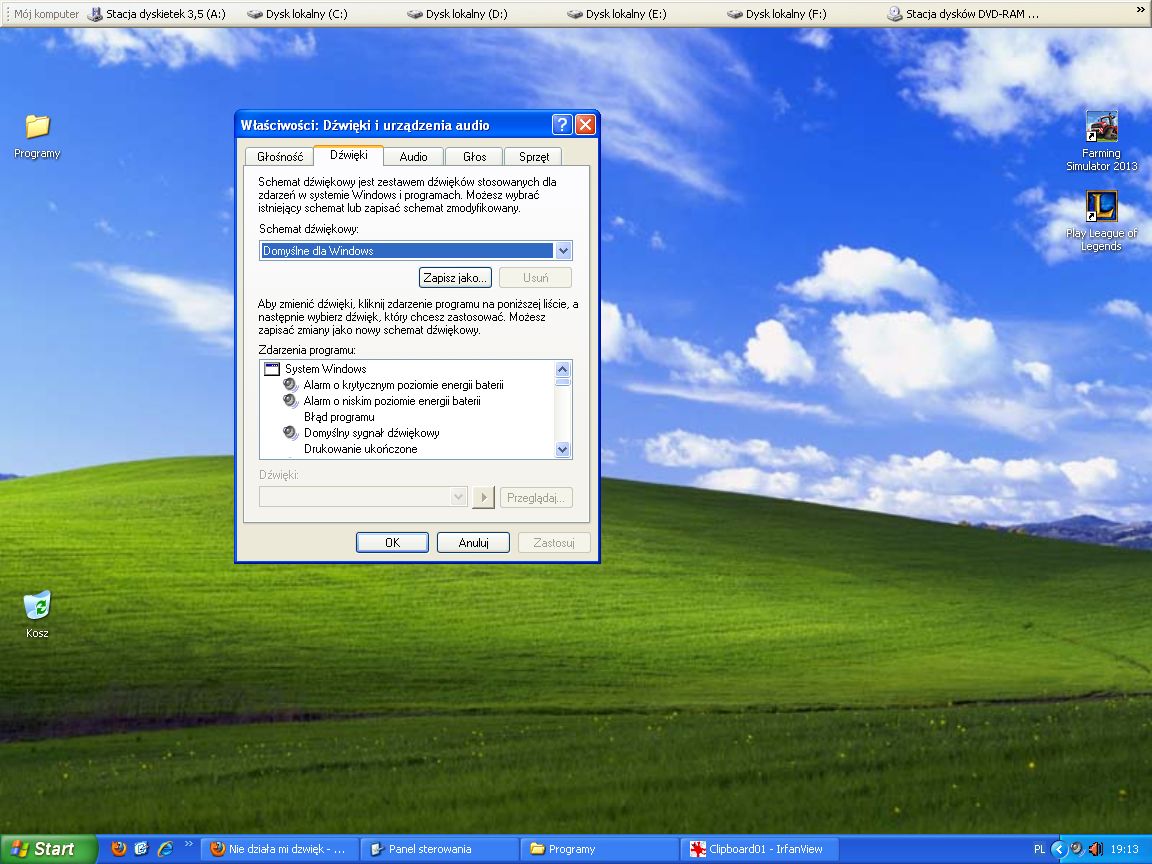
Task: Open the Programy folder on the desktop
Action: coord(37,137)
